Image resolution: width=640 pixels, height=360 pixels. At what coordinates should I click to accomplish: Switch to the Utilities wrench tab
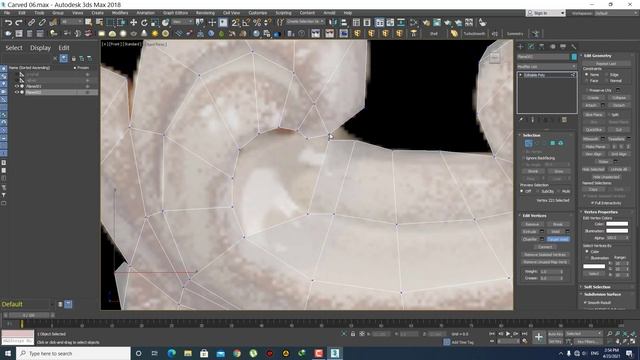(573, 47)
